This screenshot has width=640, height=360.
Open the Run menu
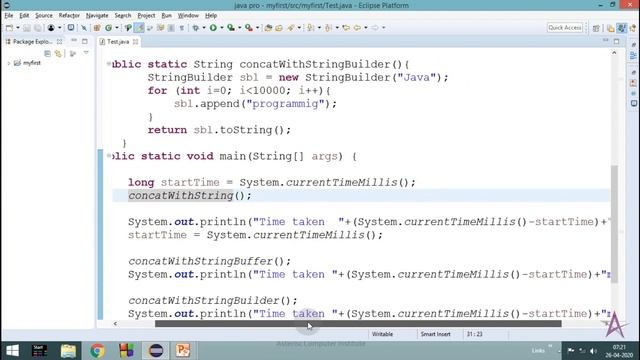tap(167, 16)
